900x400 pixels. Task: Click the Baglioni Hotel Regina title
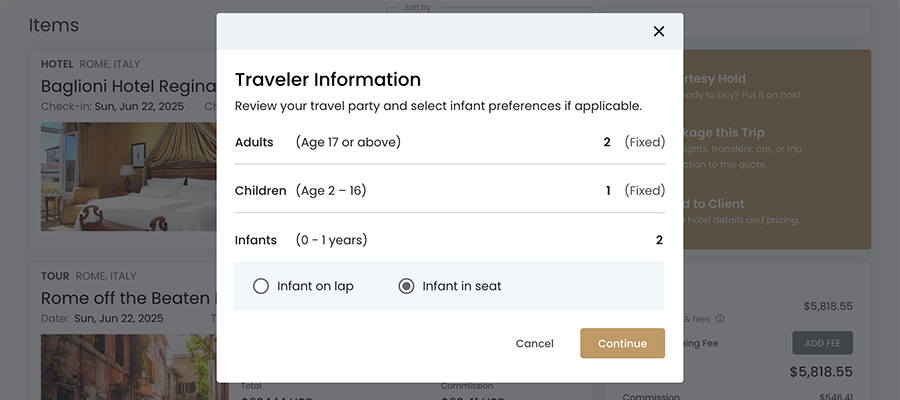click(129, 86)
